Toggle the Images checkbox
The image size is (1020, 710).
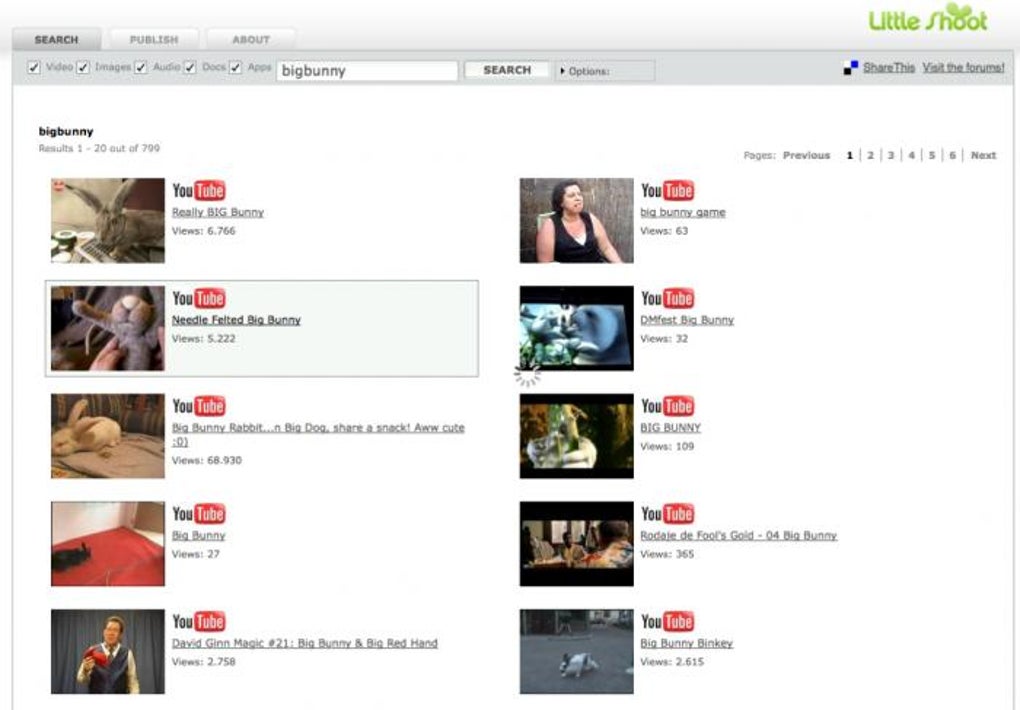tap(83, 67)
